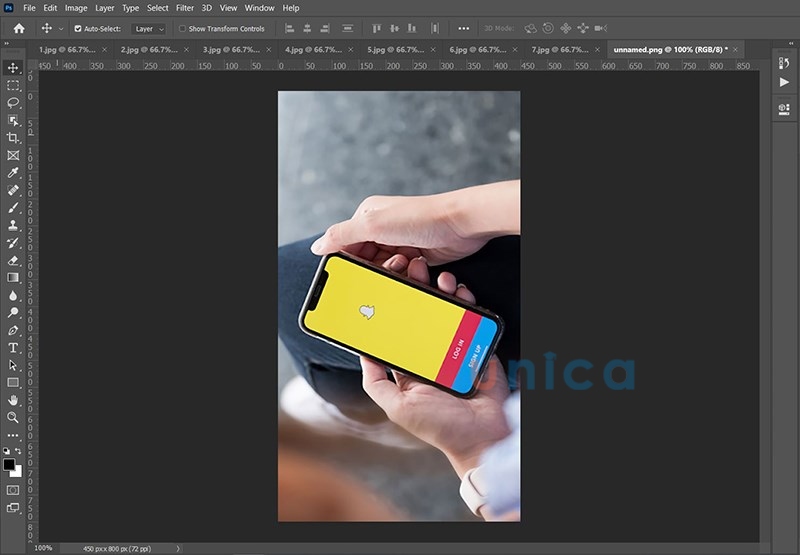Click the three-dots more options button
The height and width of the screenshot is (555, 800).
[463, 29]
